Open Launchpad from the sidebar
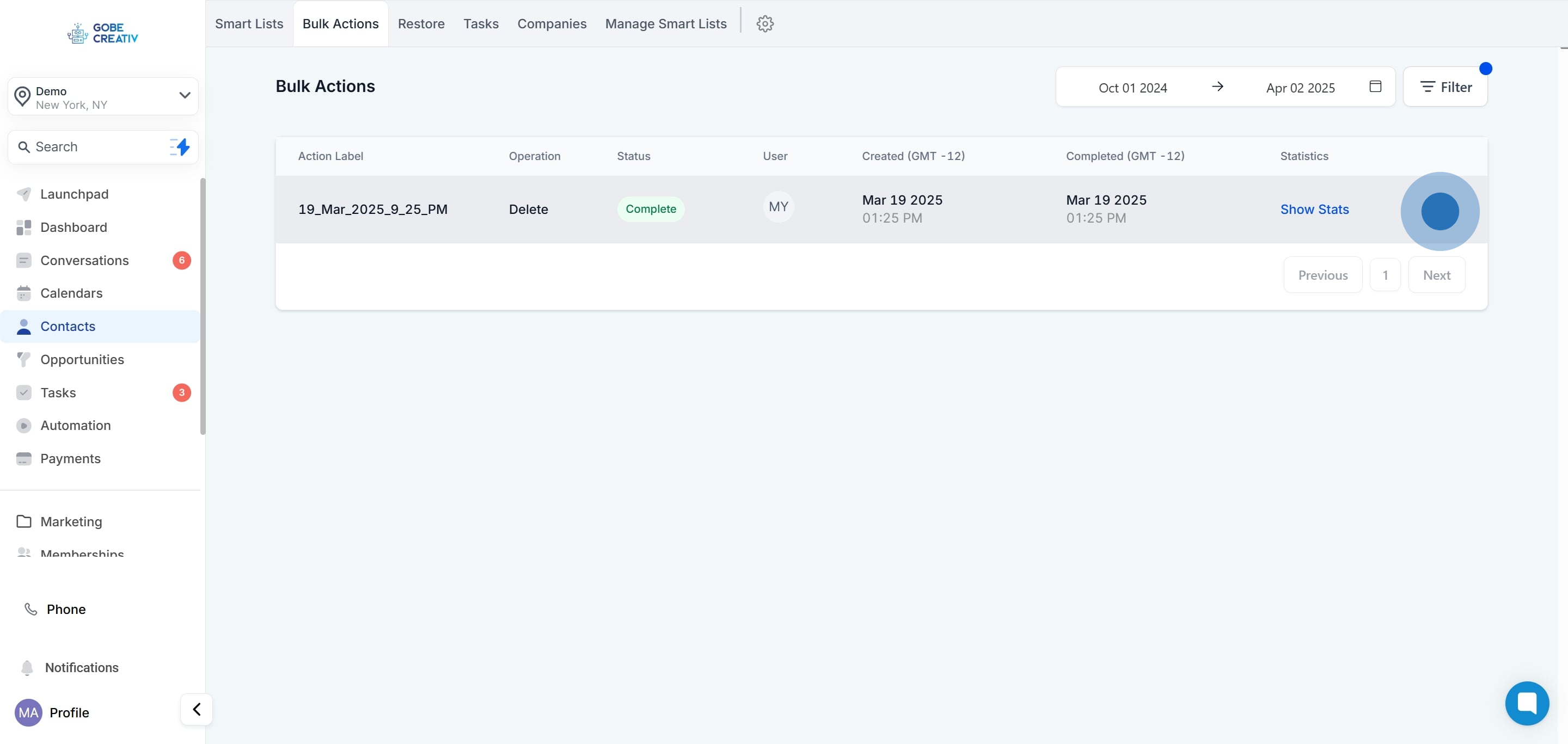 [x=74, y=194]
